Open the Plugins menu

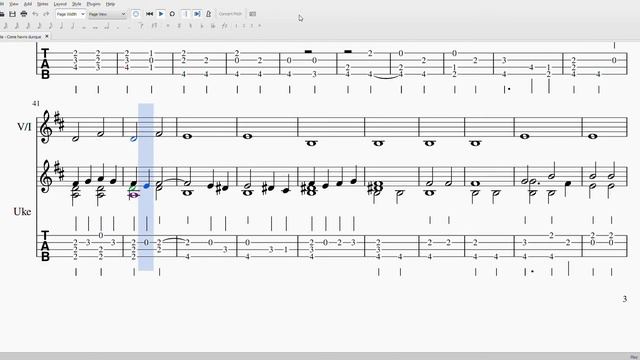coord(93,4)
